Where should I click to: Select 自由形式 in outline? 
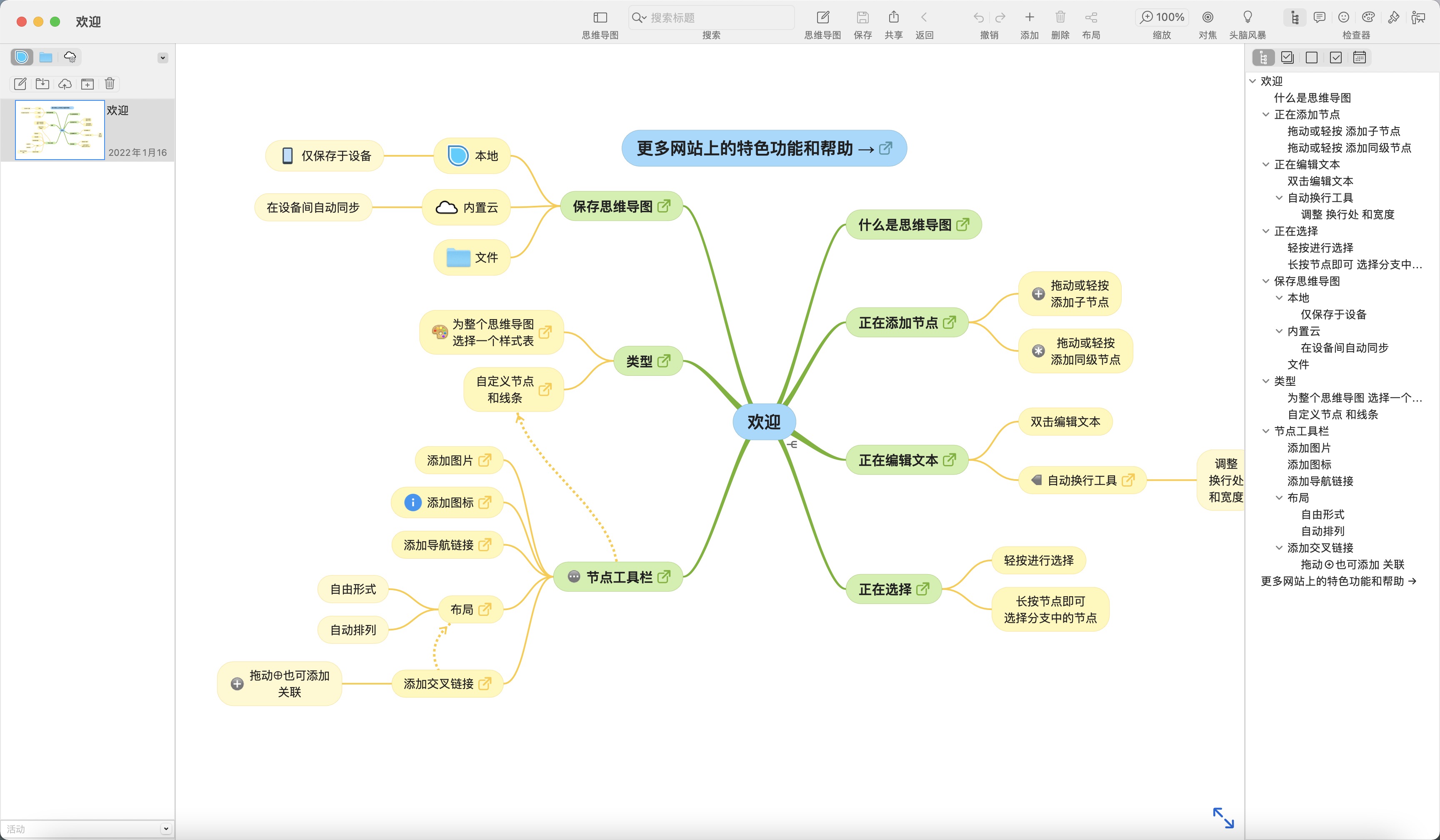1322,514
